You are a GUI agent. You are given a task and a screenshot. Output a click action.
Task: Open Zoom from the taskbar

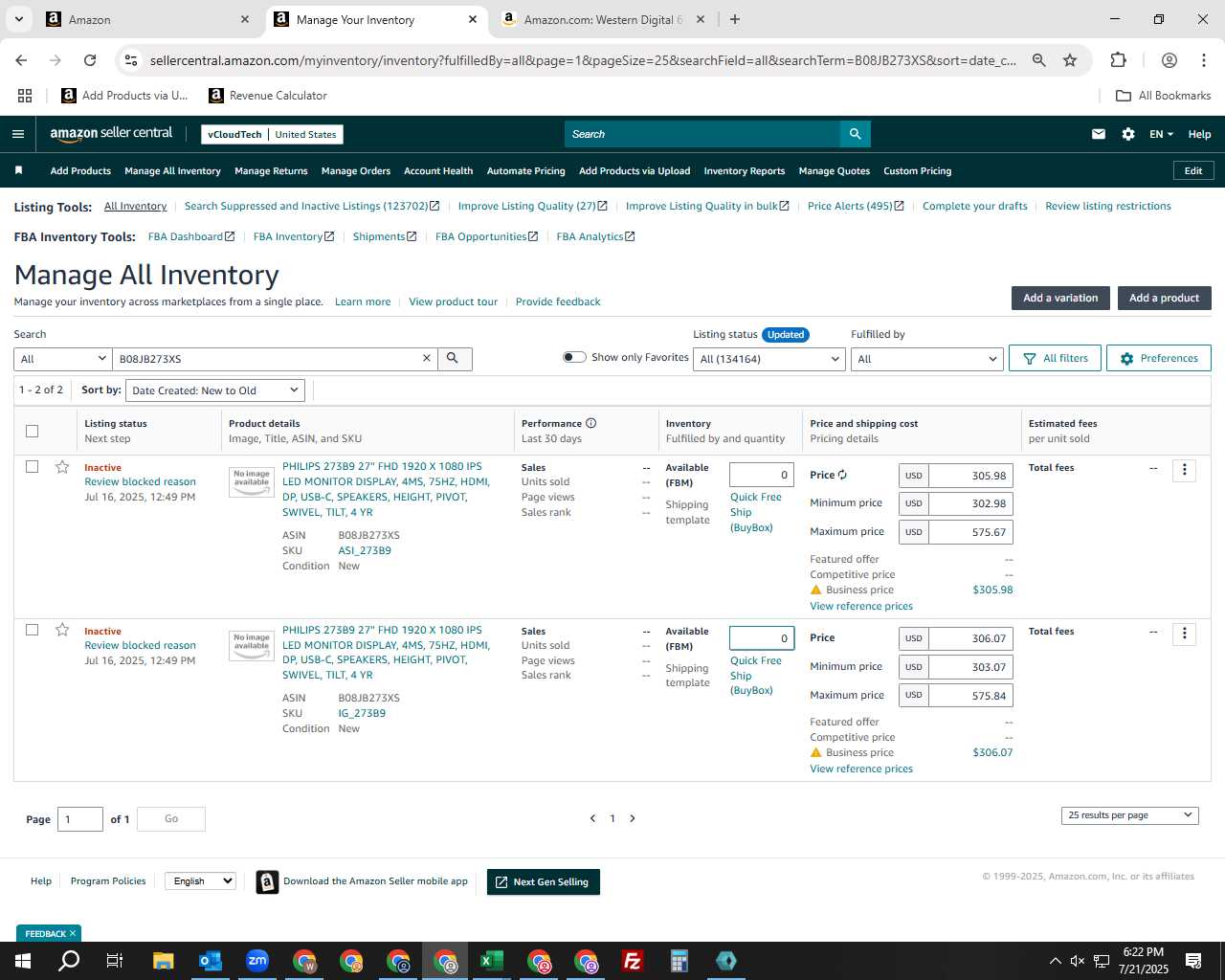tap(257, 961)
